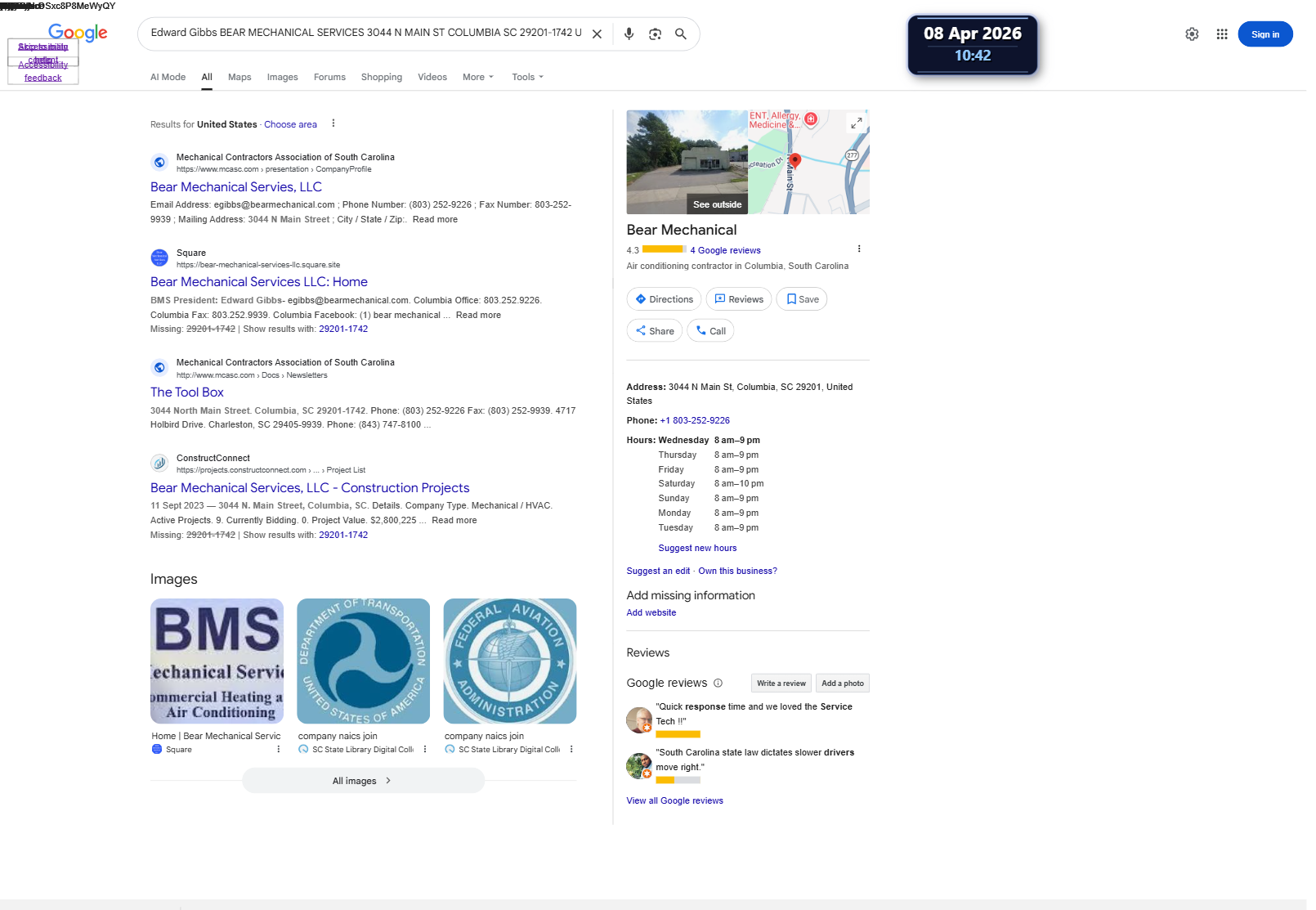
Task: Open options for FAA image result
Action: coord(571,749)
